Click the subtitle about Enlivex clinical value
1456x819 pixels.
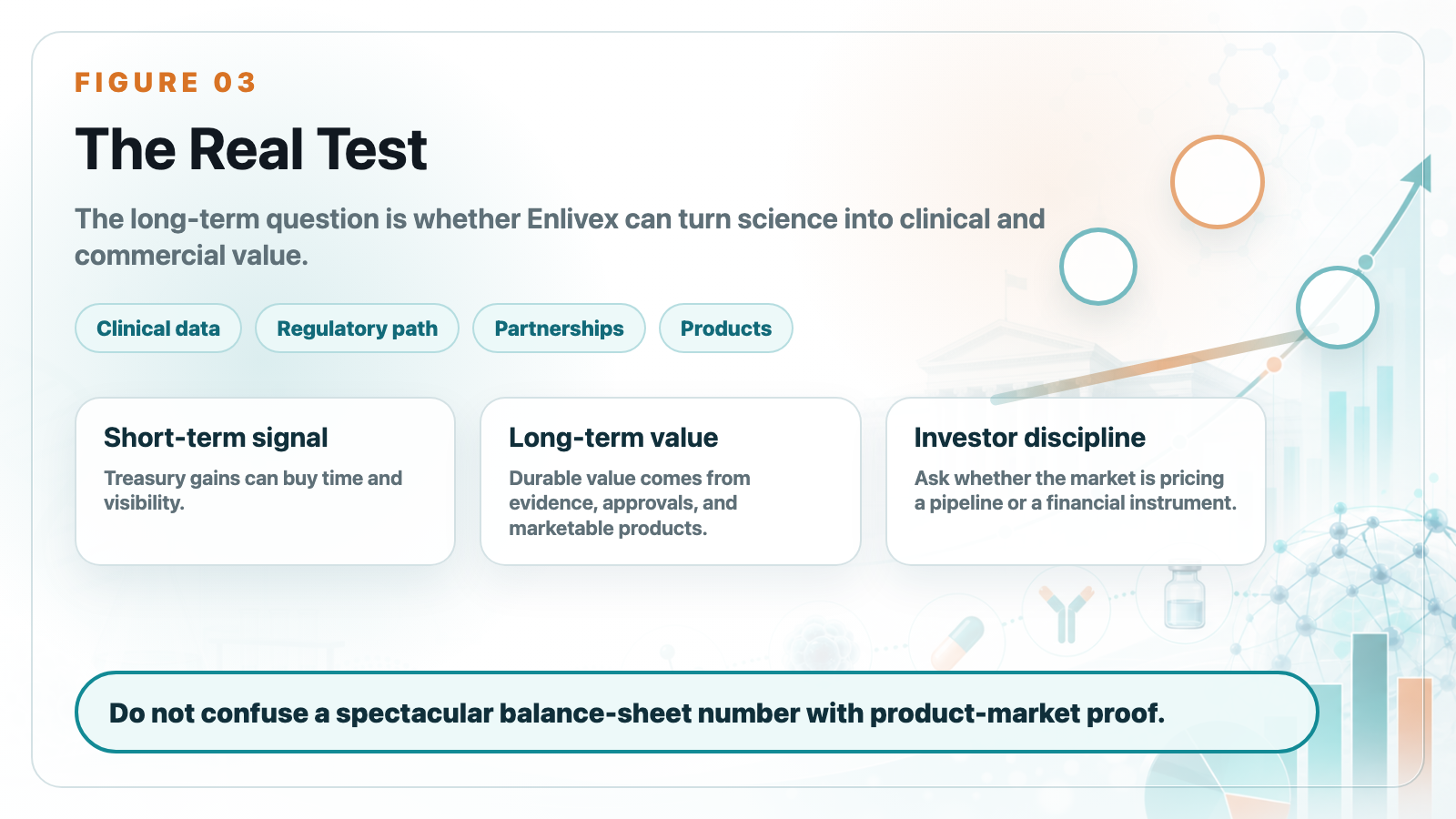tap(560, 237)
